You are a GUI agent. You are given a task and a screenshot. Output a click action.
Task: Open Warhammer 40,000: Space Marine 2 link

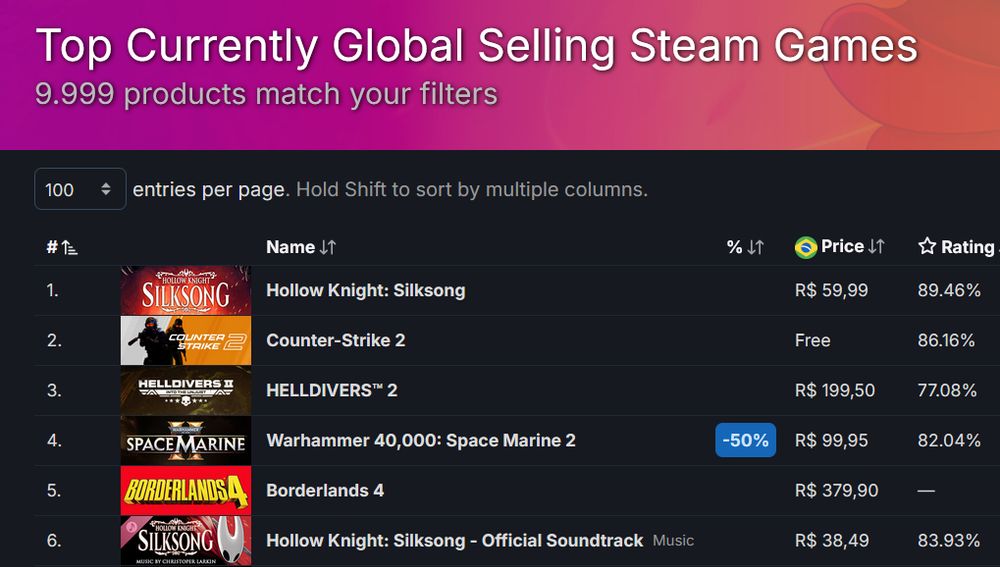pyautogui.click(x=421, y=440)
